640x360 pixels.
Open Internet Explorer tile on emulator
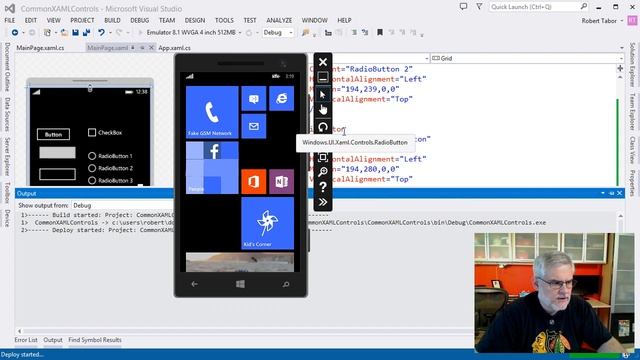281,98
